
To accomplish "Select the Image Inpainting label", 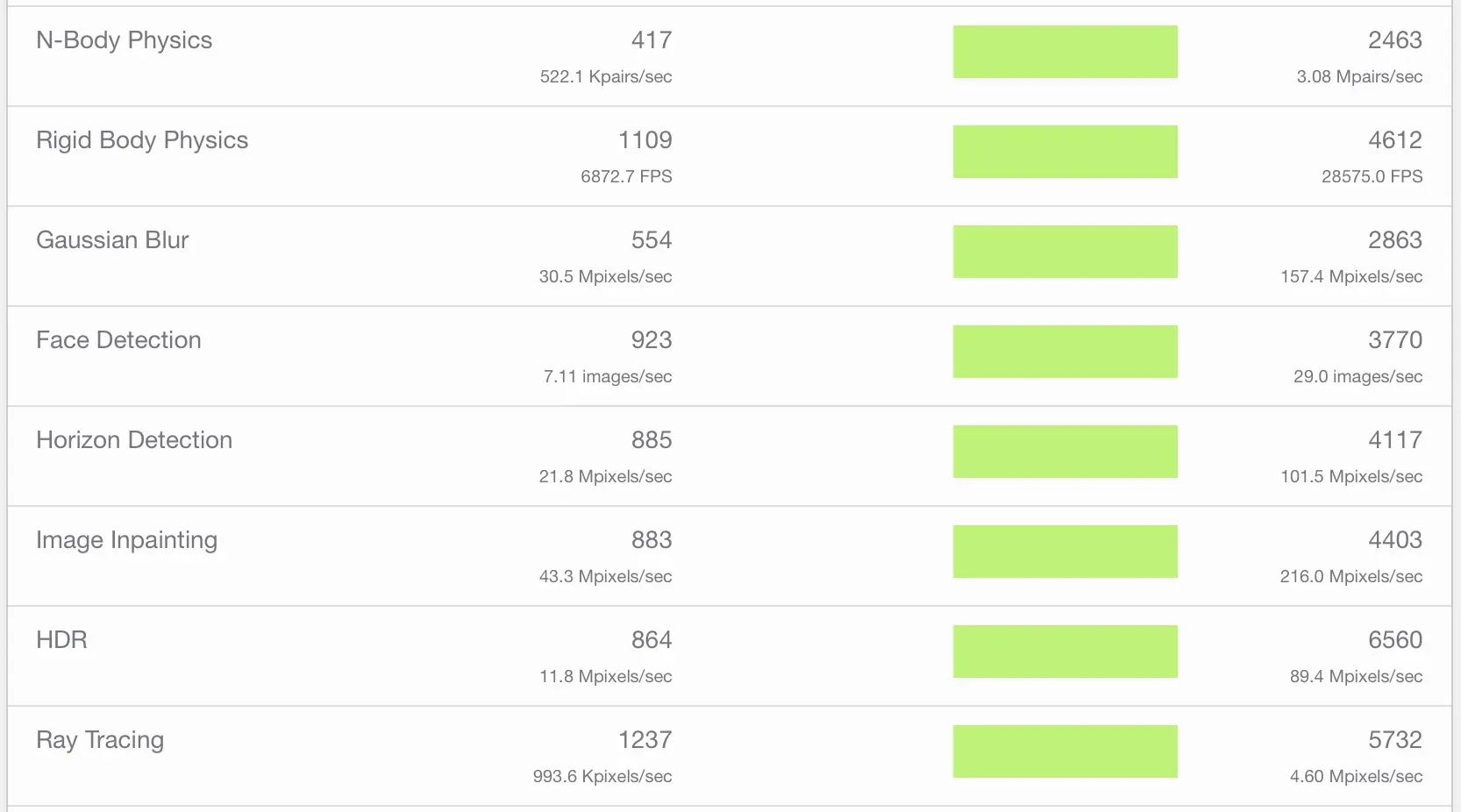I will (126, 540).
